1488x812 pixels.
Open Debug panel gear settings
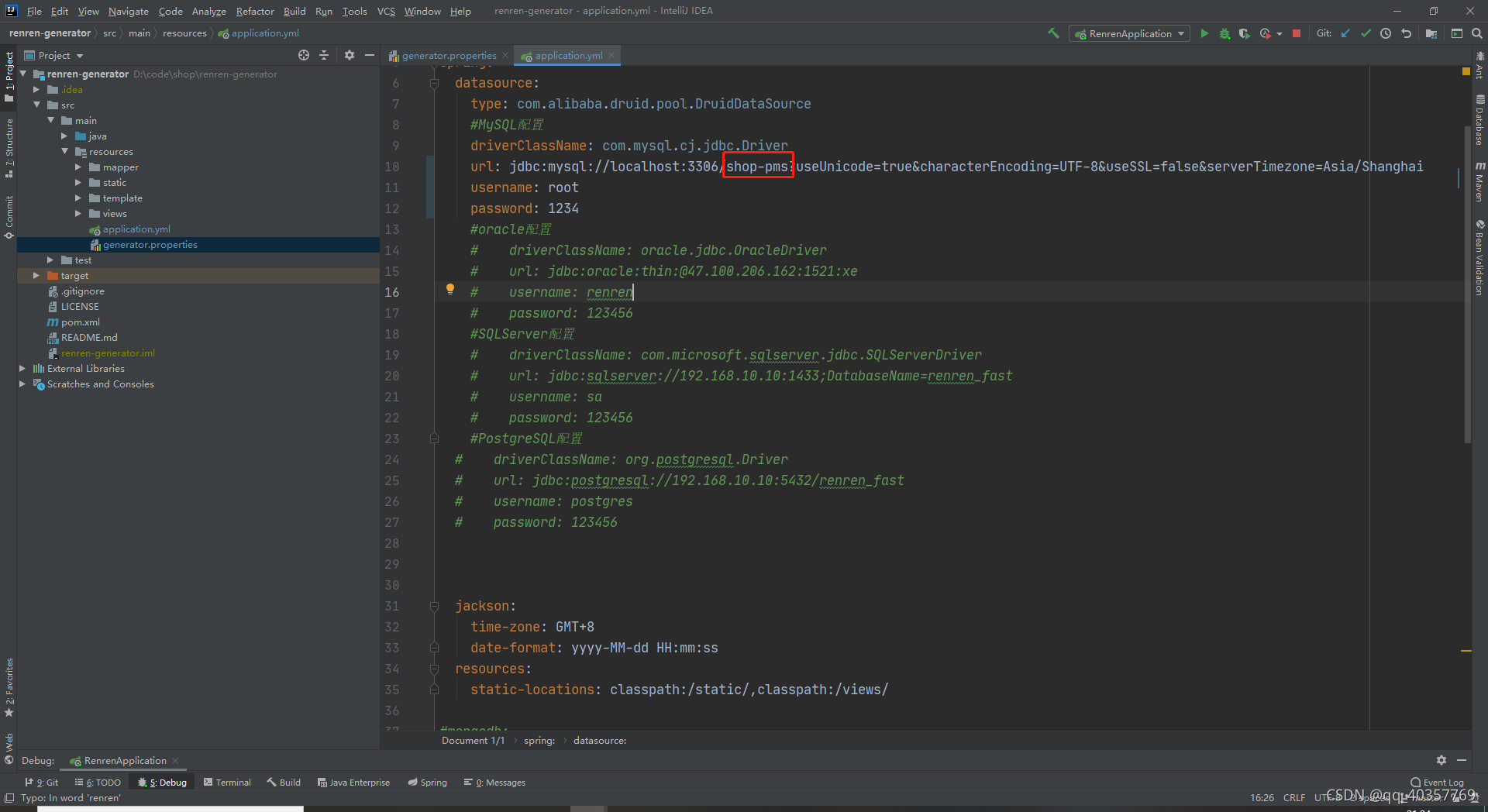(x=1441, y=760)
